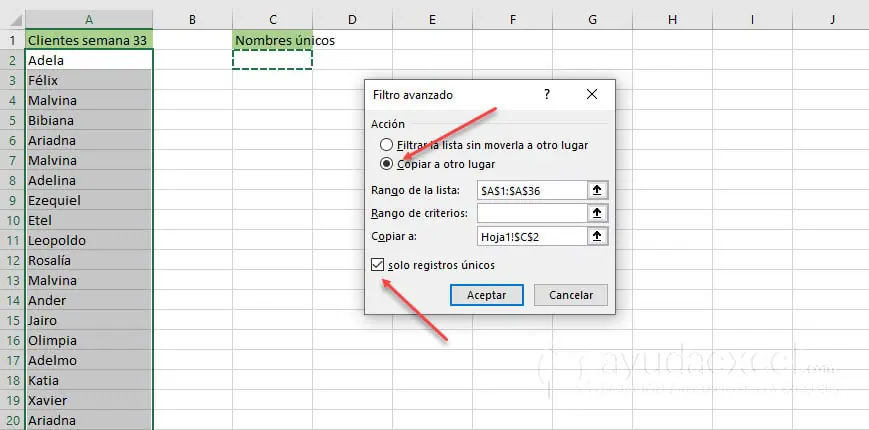The image size is (869, 430).
Task: Click the help question mark in dialog
Action: point(547,94)
